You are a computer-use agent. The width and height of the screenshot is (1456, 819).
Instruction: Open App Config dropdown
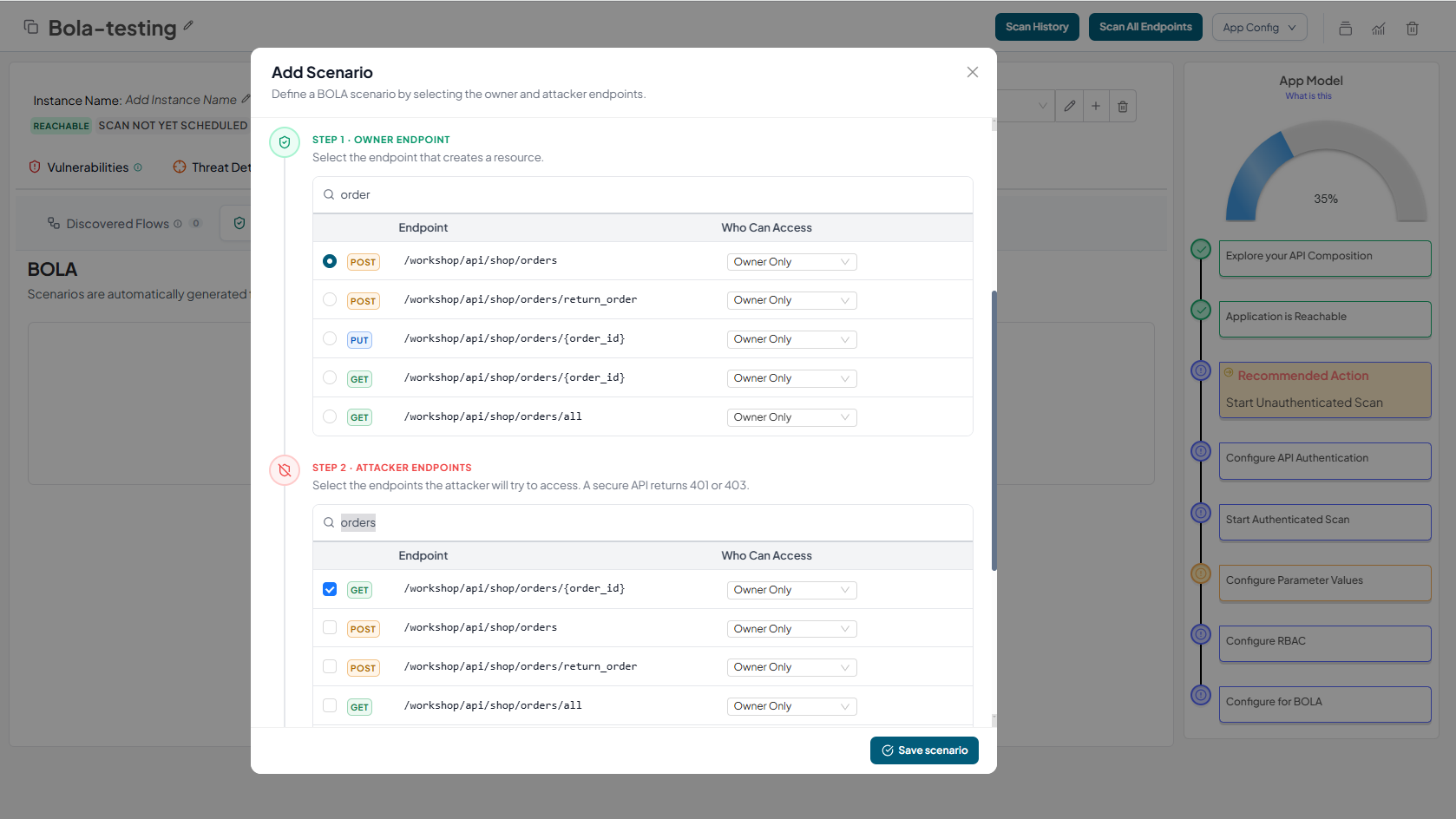tap(1259, 27)
